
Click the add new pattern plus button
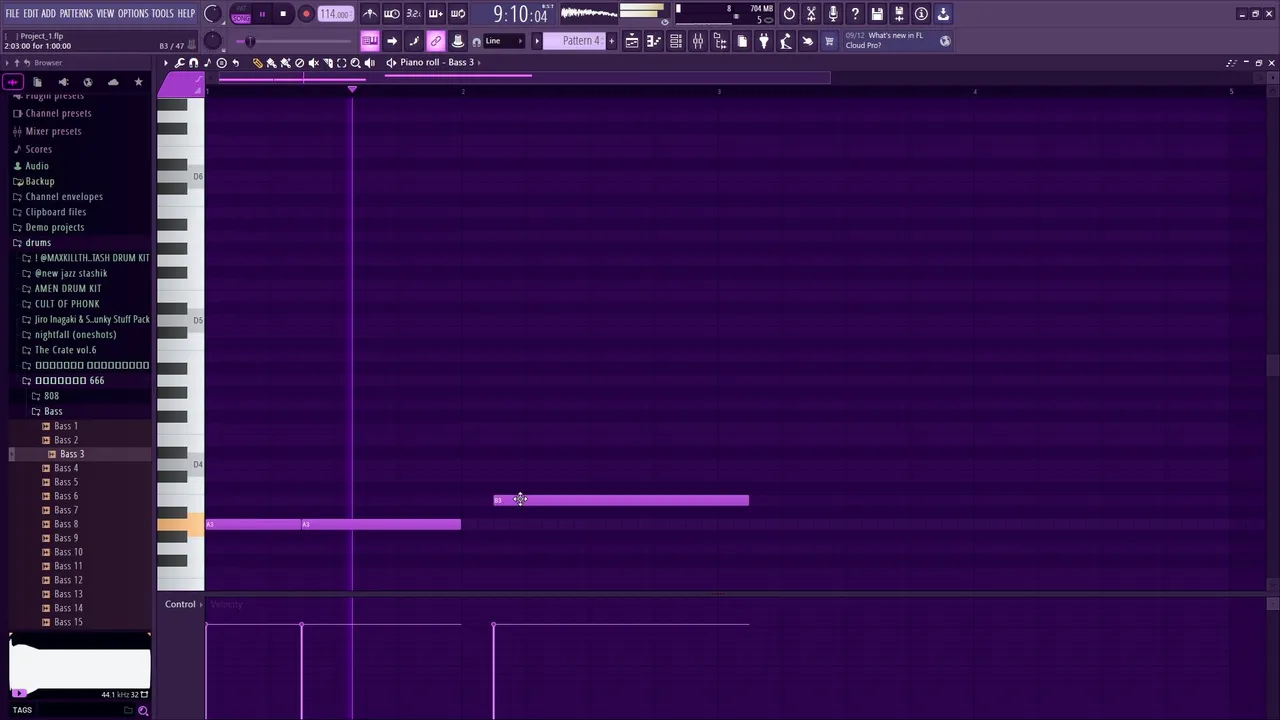coord(612,41)
